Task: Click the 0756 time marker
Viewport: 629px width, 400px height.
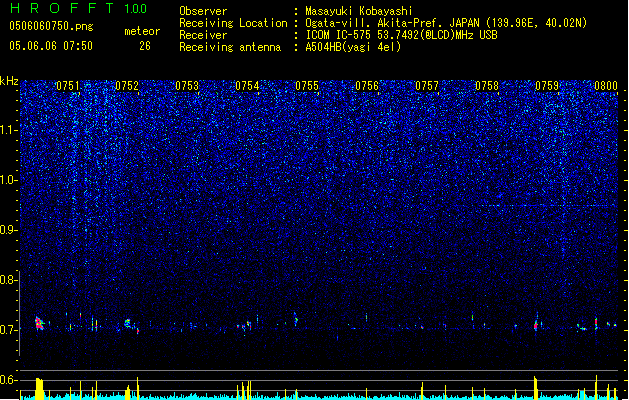Action: [367, 86]
